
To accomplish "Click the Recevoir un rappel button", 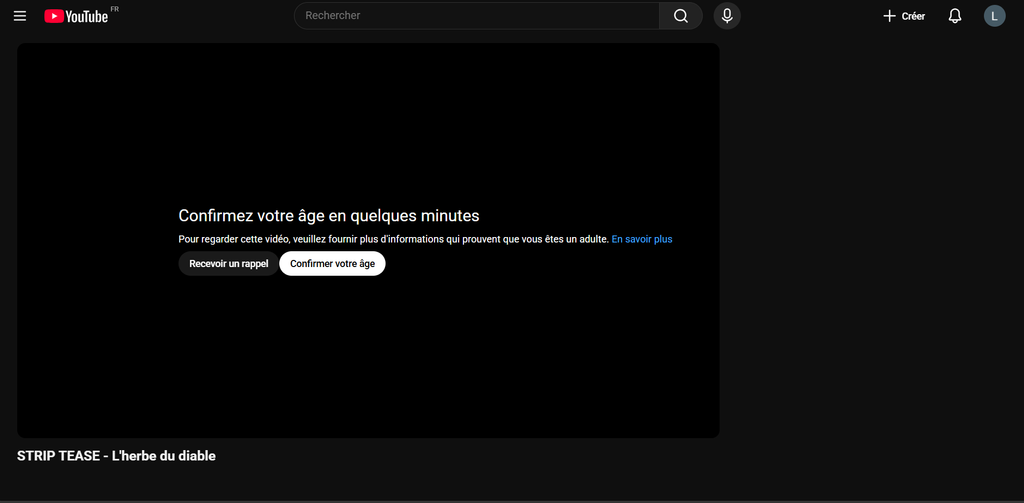I will pyautogui.click(x=229, y=264).
